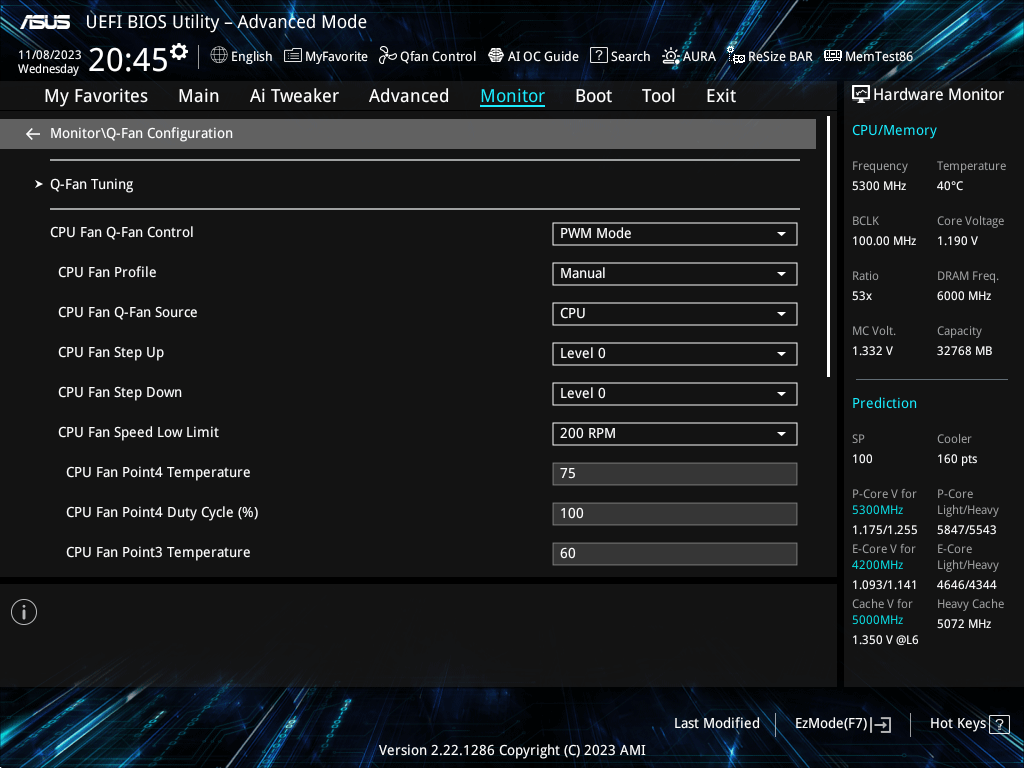The height and width of the screenshot is (768, 1024).
Task: Click Prediction section heading
Action: 884,403
